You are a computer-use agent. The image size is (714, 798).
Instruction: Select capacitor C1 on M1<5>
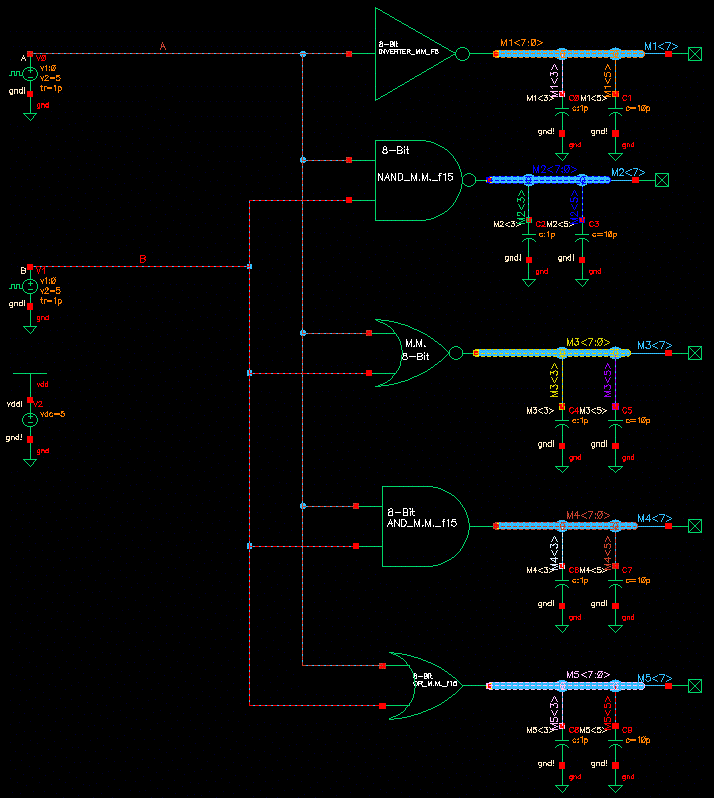click(615, 111)
